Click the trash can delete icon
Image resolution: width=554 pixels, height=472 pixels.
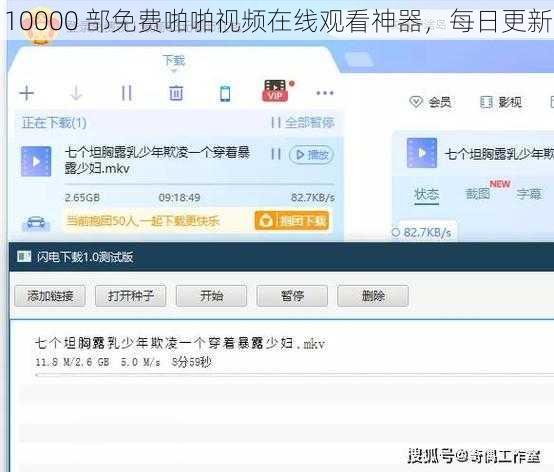[176, 93]
